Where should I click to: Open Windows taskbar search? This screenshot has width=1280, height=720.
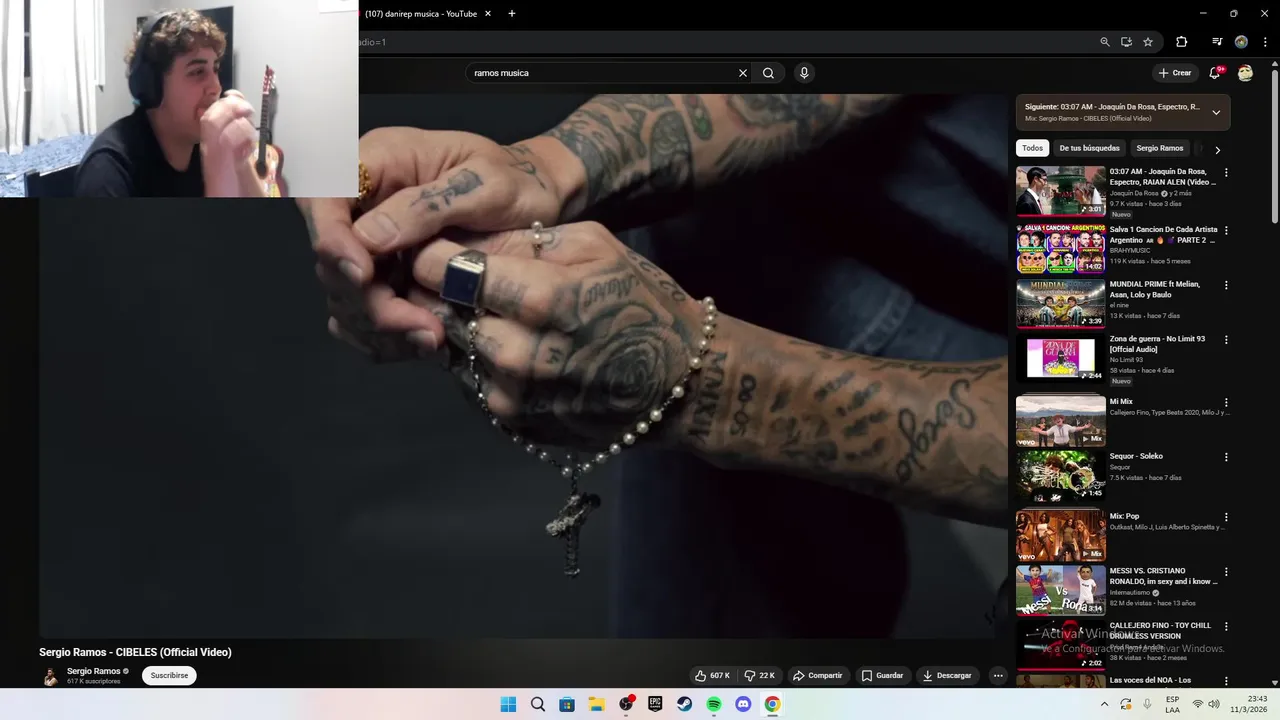click(538, 704)
